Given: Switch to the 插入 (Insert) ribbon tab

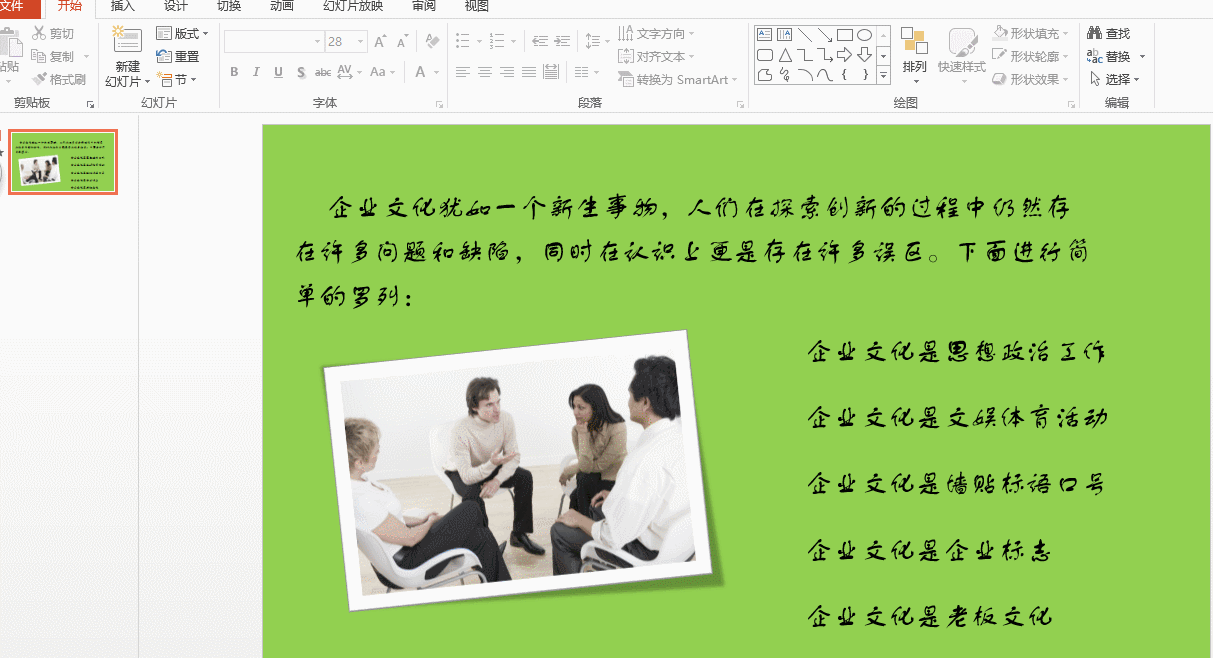Looking at the screenshot, I should tap(121, 7).
